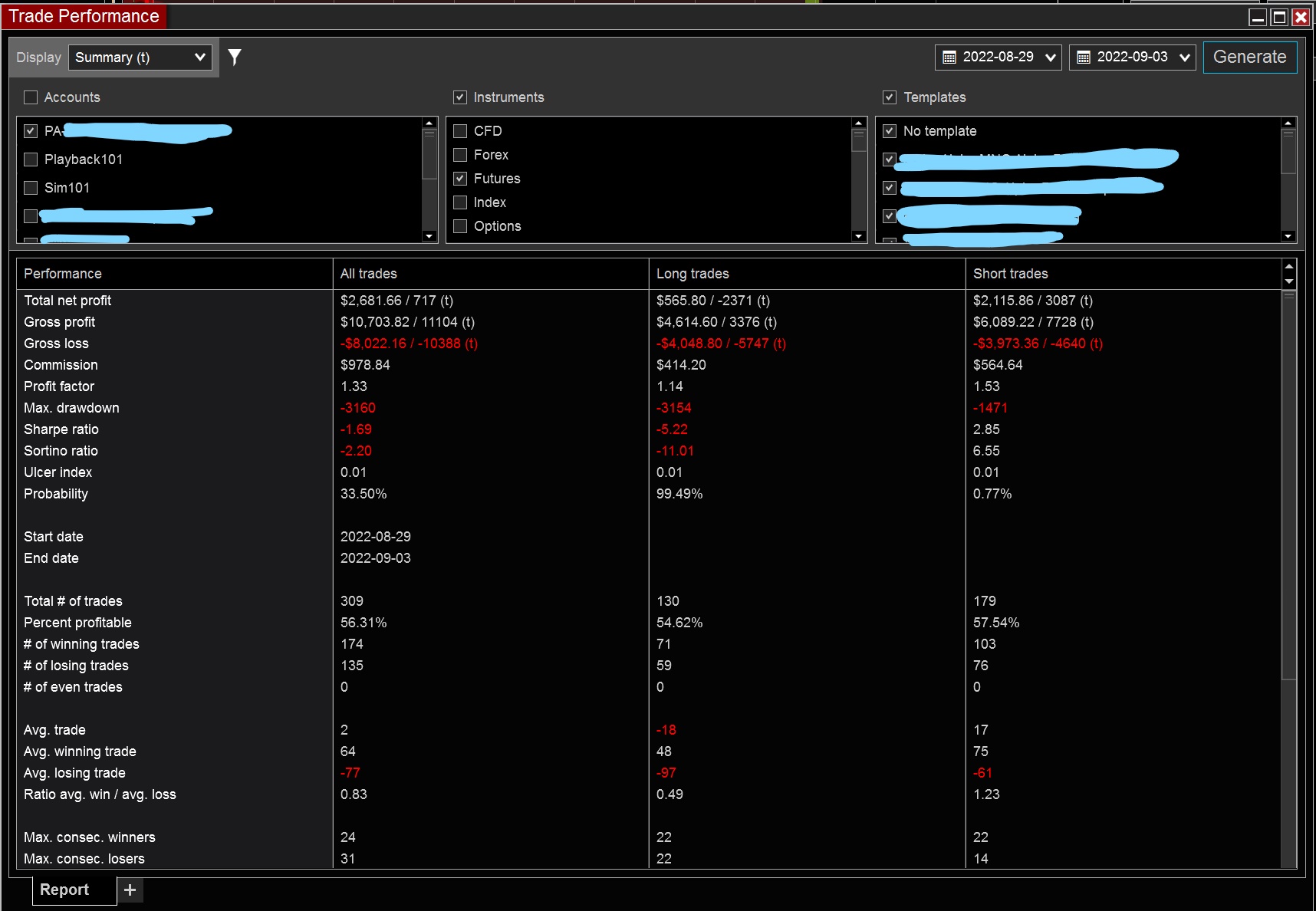Click the Percent profitable label
This screenshot has width=1316, height=911.
point(77,623)
